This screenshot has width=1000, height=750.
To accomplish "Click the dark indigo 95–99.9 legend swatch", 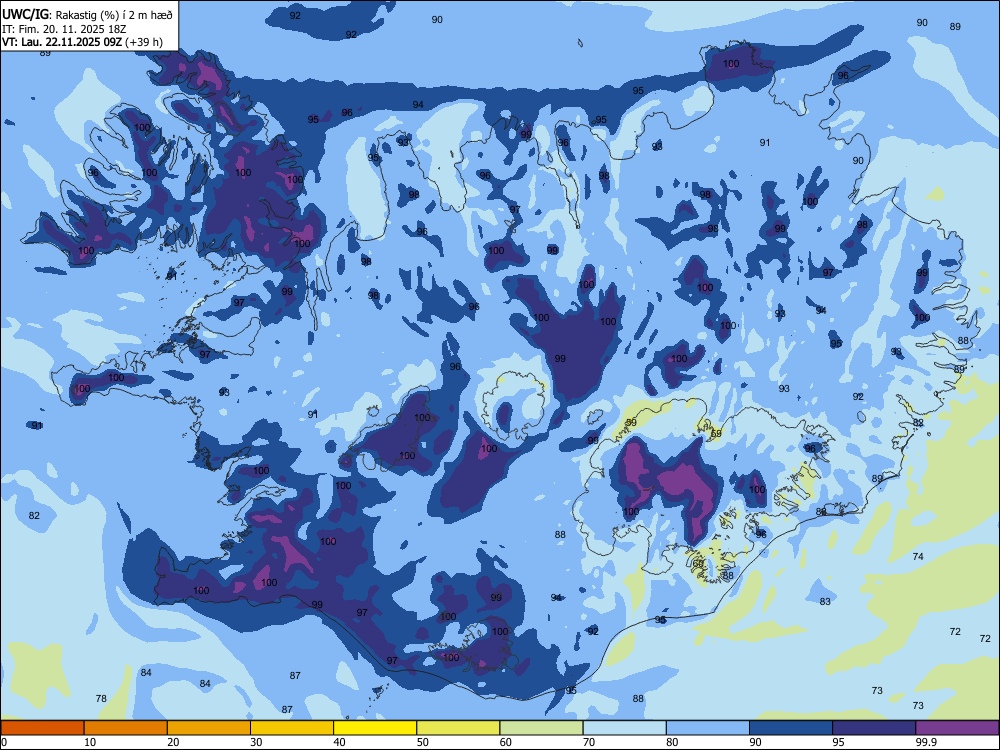I will click(x=874, y=728).
